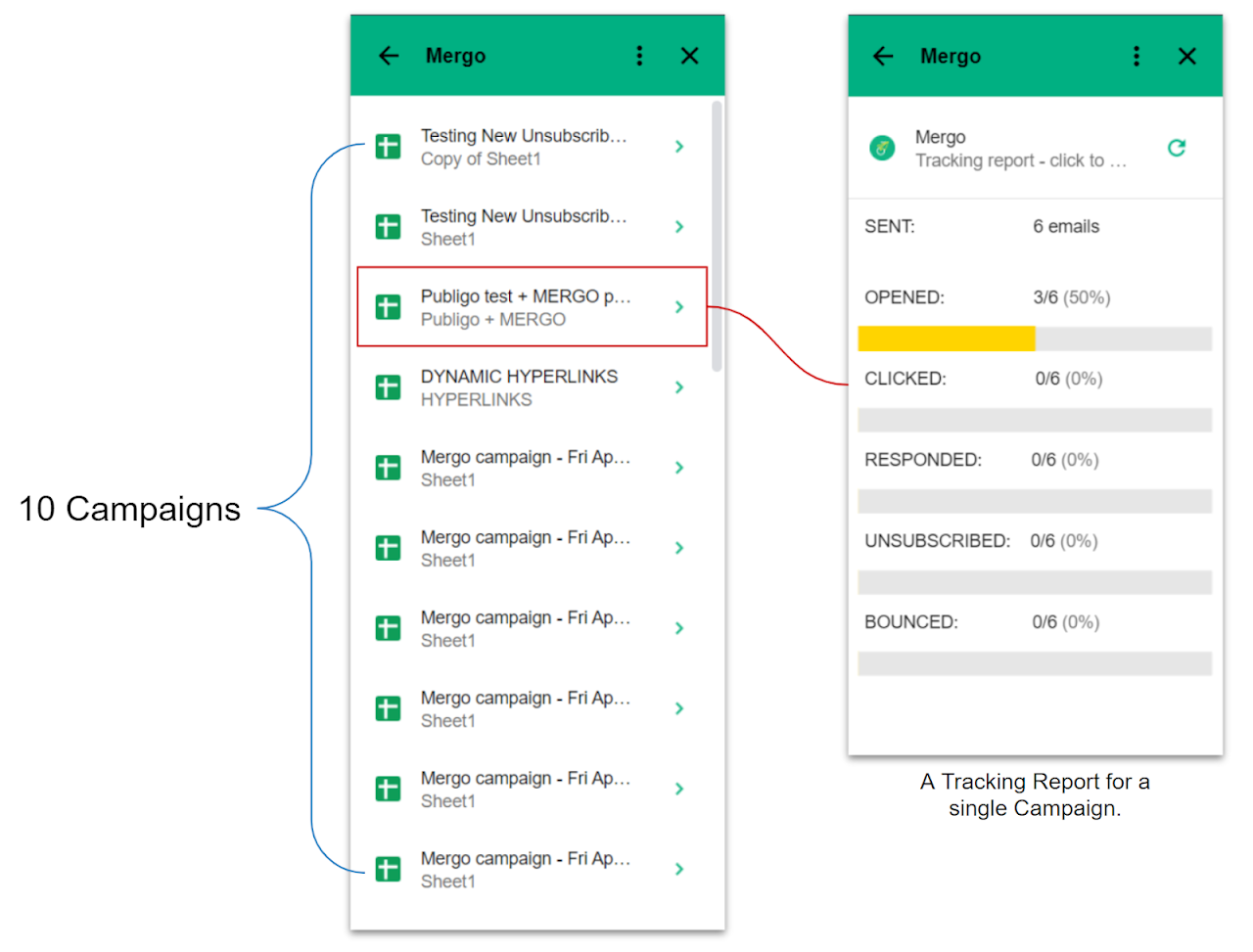
Task: Close the campaign list Mergo panel
Action: (x=690, y=56)
